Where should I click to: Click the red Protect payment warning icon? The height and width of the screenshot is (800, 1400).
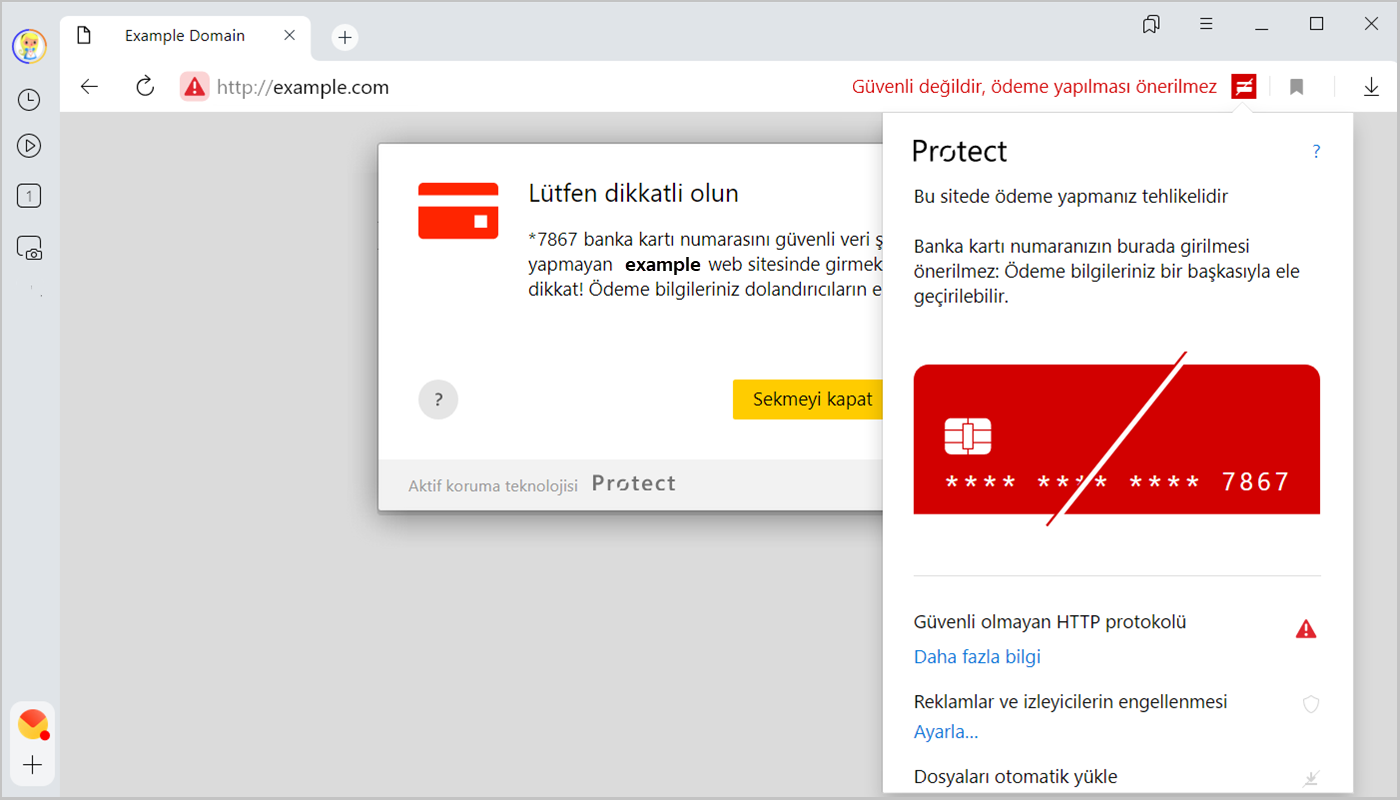1244,87
